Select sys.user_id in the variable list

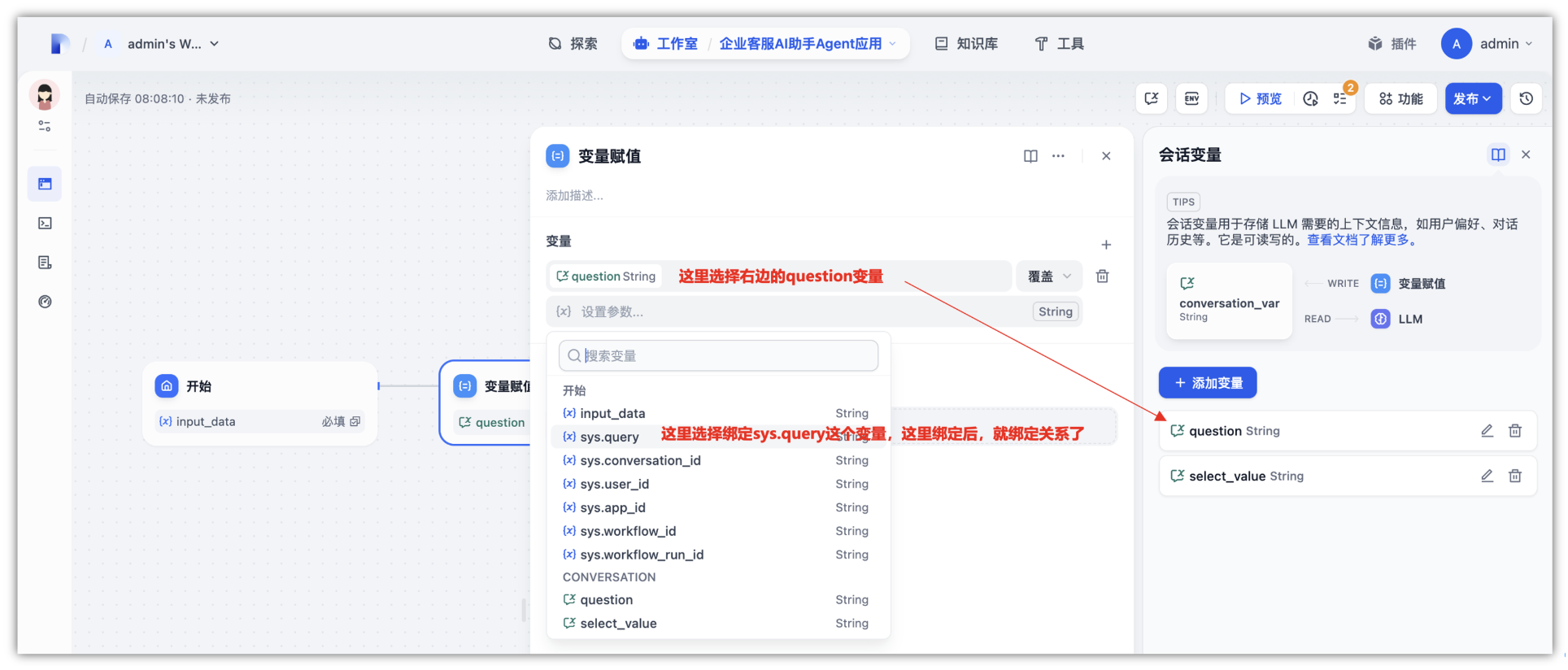click(718, 484)
